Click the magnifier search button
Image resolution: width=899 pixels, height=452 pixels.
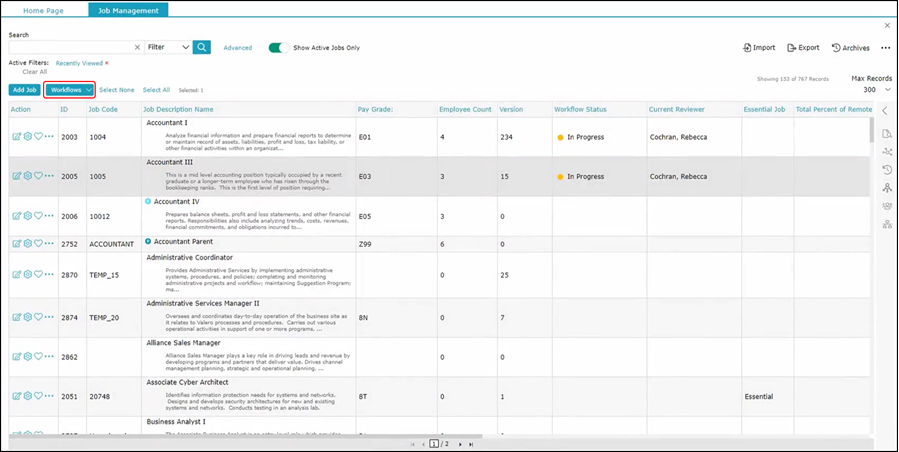coord(202,47)
